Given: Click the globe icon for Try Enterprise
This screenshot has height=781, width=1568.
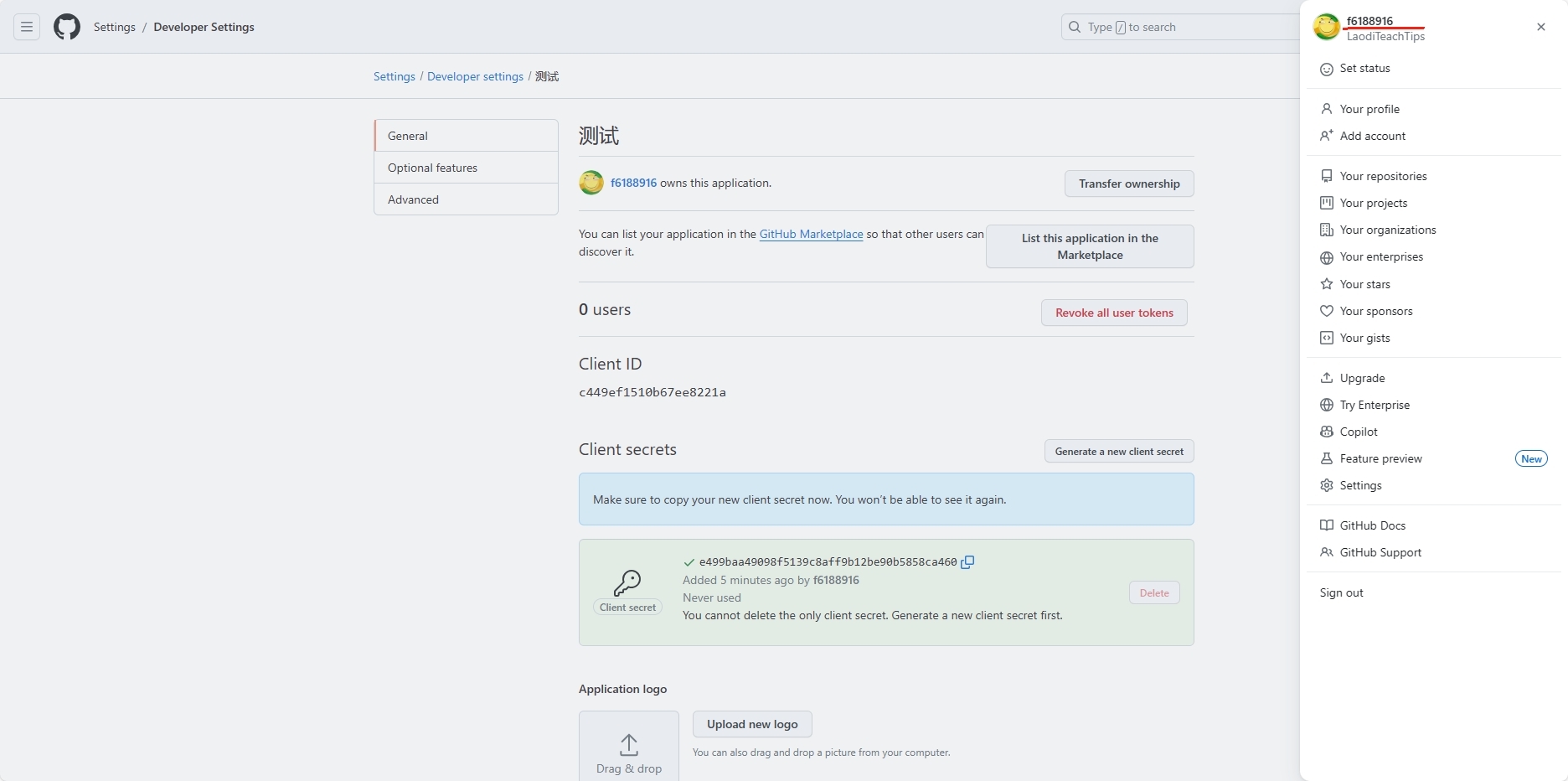Looking at the screenshot, I should point(1327,405).
